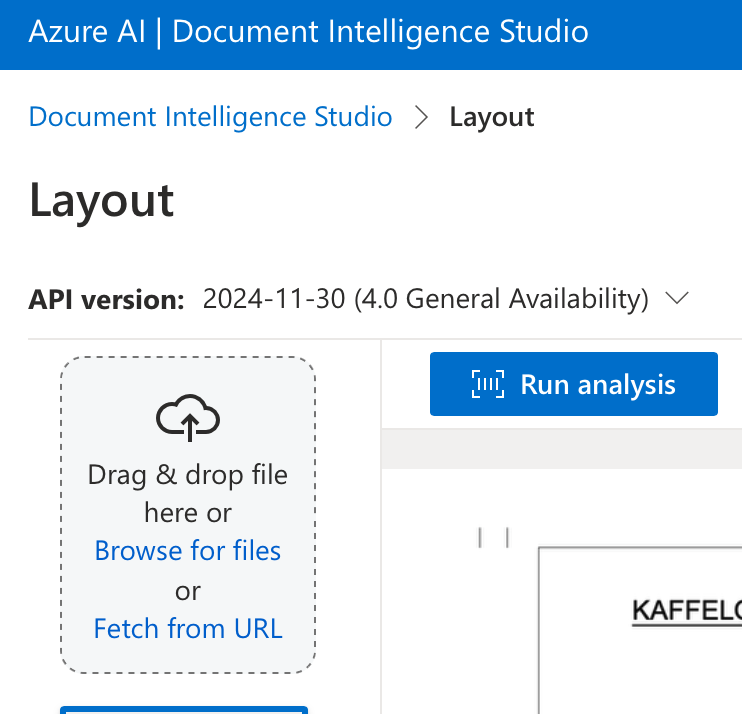
Task: Click the KAFFEL document preview text
Action: [687, 611]
